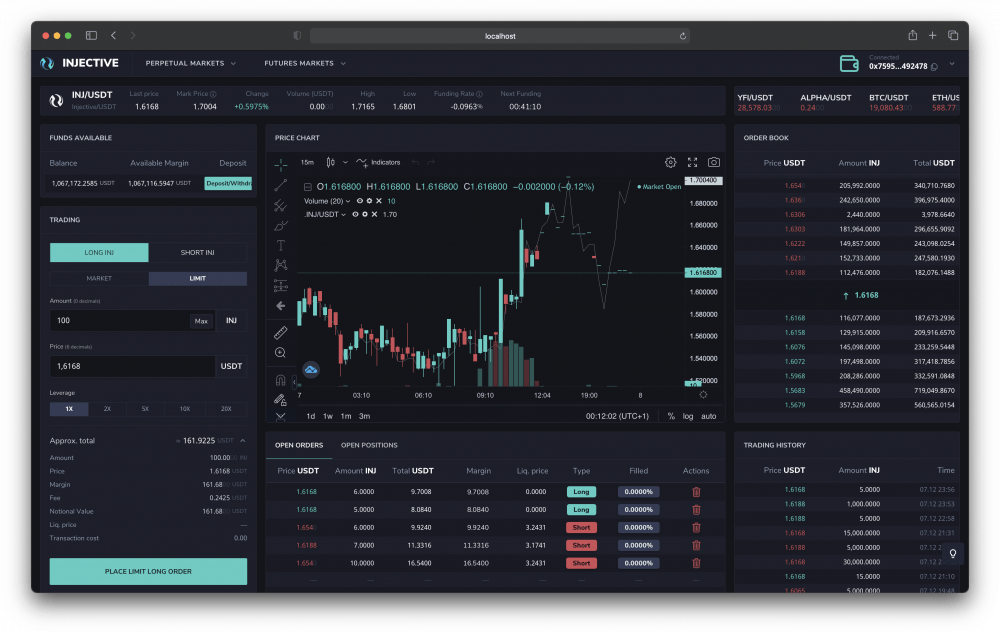Hide the Volume (20) indicator
This screenshot has height=634, width=1000.
tap(360, 201)
